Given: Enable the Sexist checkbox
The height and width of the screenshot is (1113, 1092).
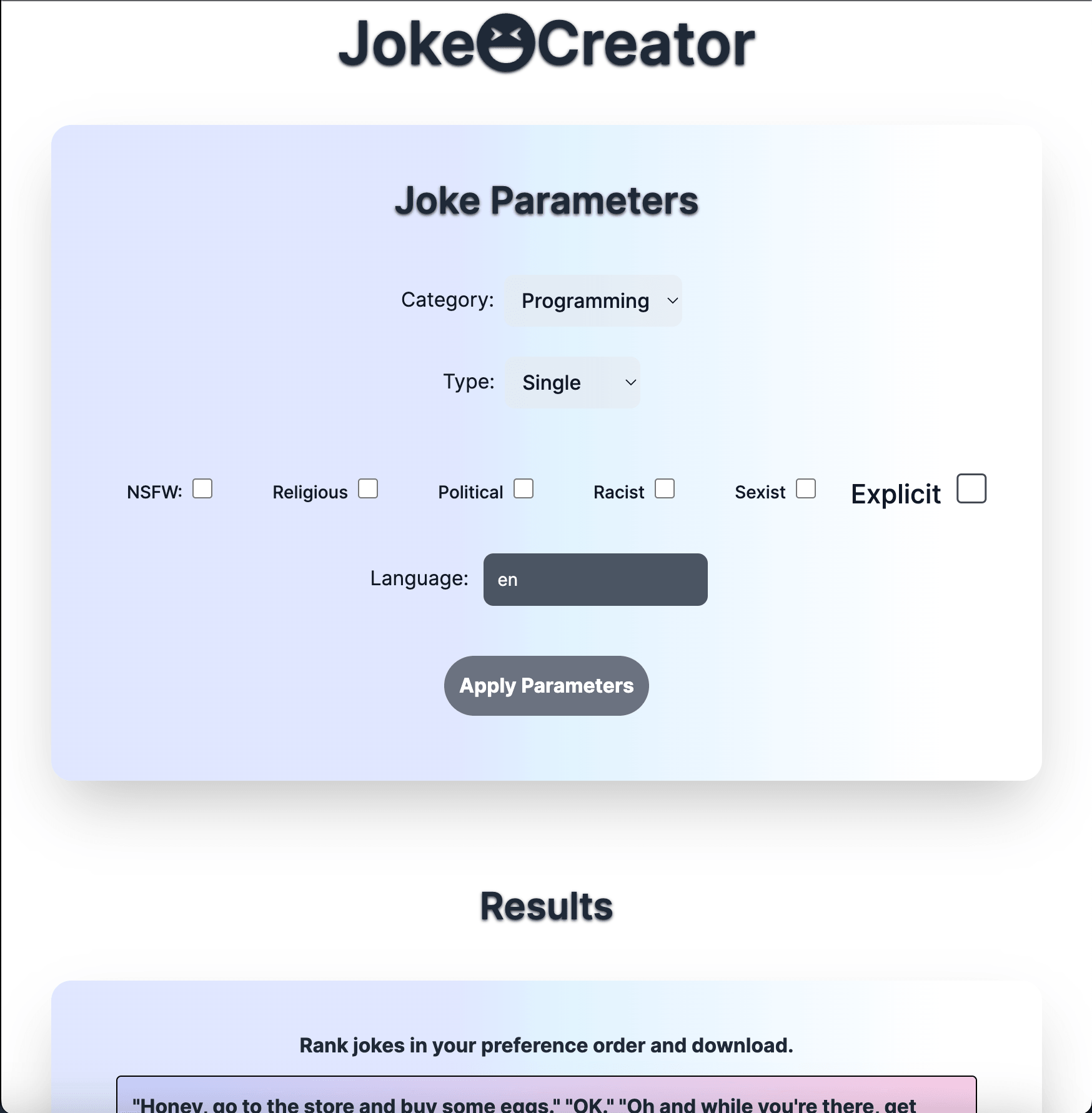Looking at the screenshot, I should [x=806, y=488].
